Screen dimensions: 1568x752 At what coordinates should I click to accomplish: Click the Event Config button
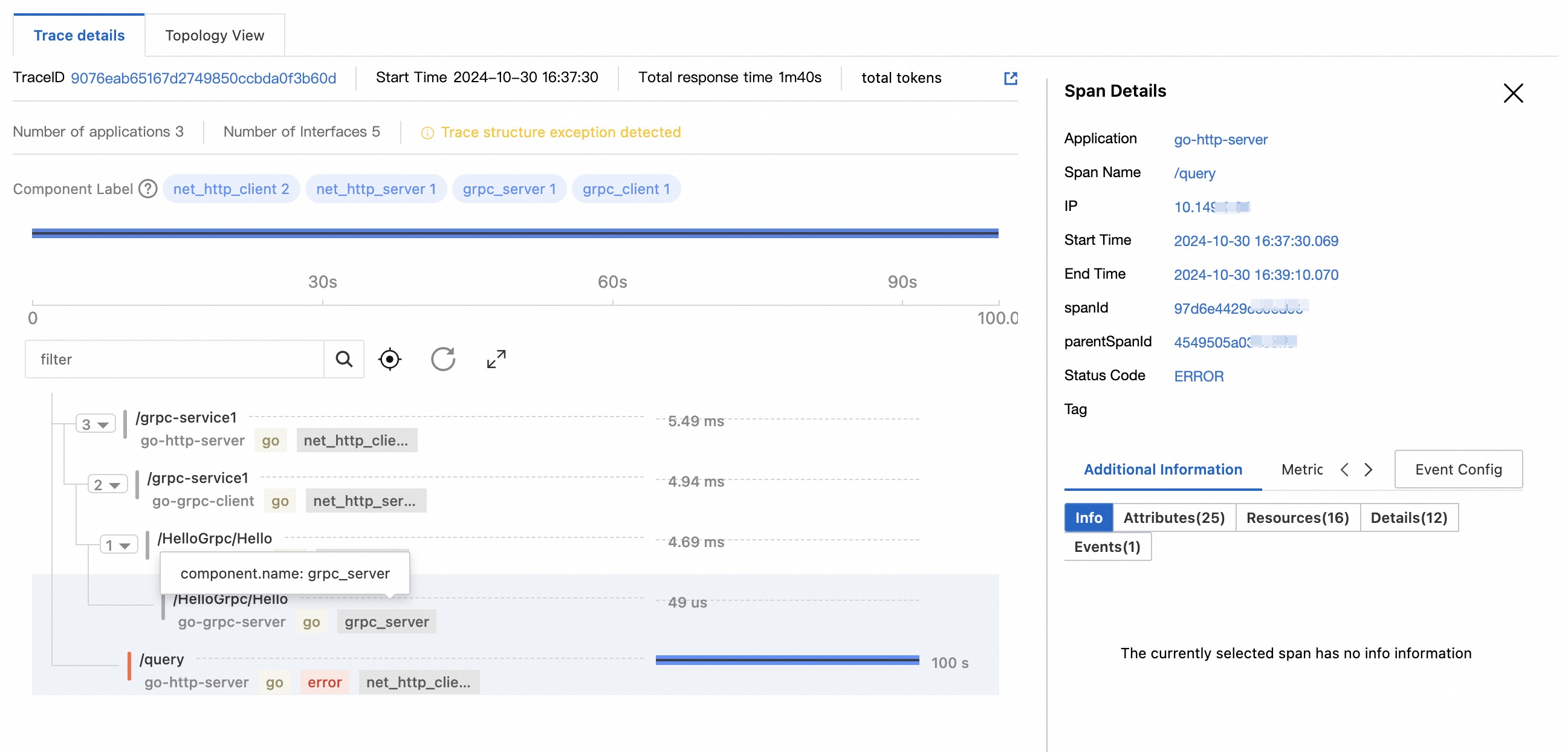point(1458,470)
